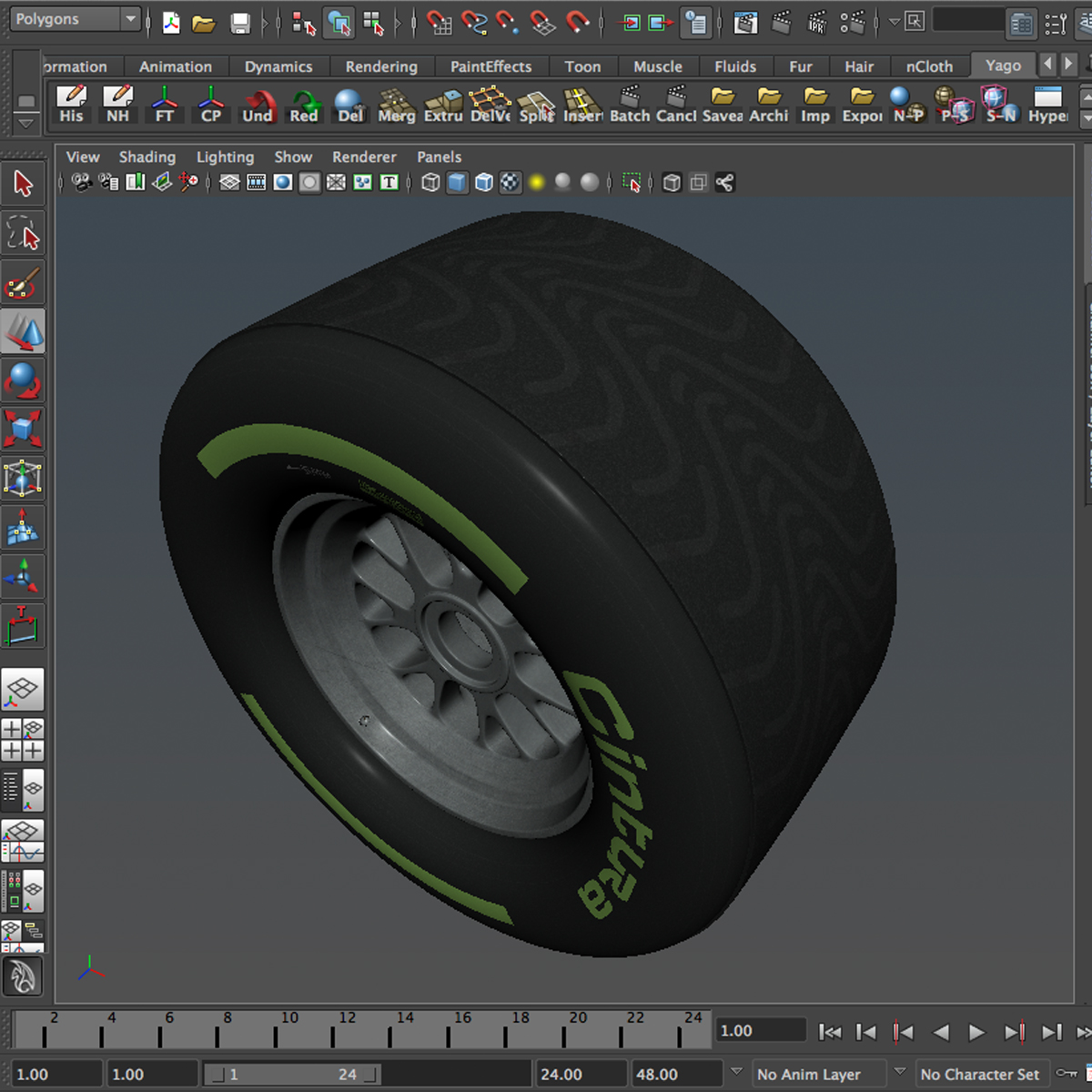The height and width of the screenshot is (1092, 1092).
Task: Click the CP center pivot shelf icon
Action: click(x=211, y=105)
